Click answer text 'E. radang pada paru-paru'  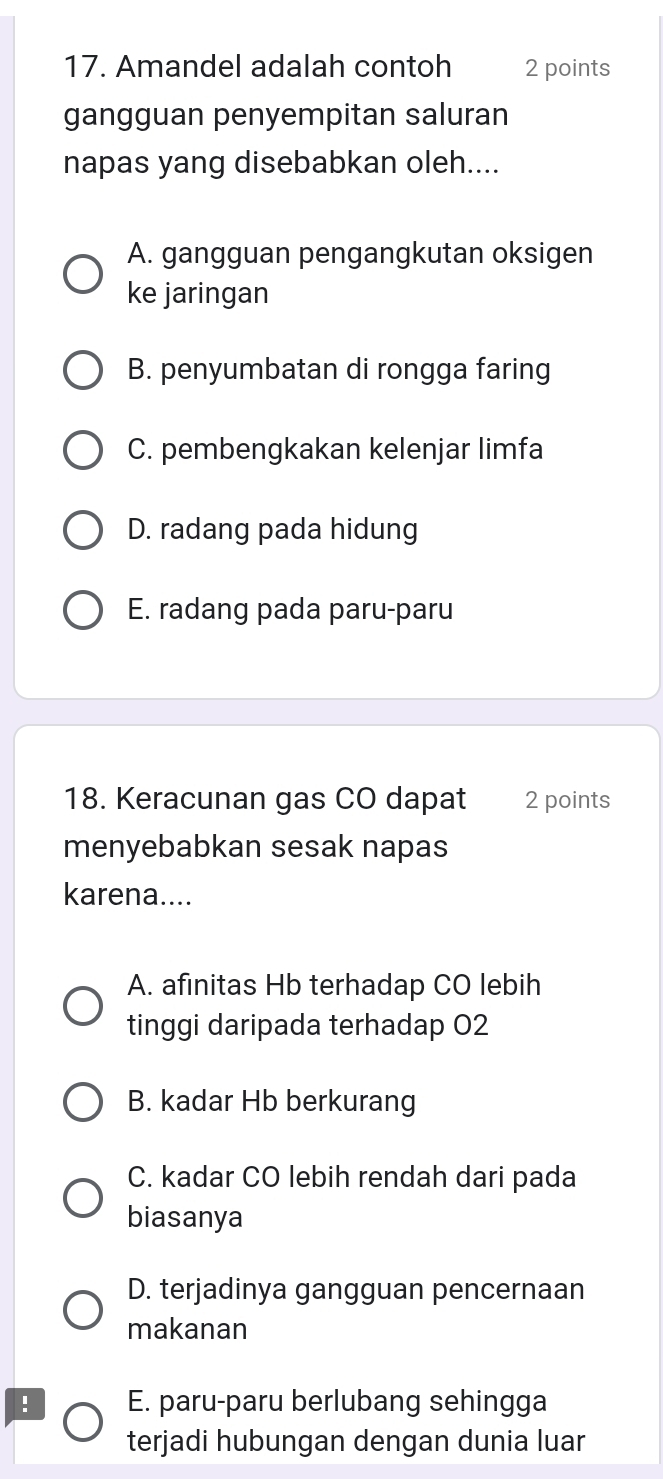290,609
